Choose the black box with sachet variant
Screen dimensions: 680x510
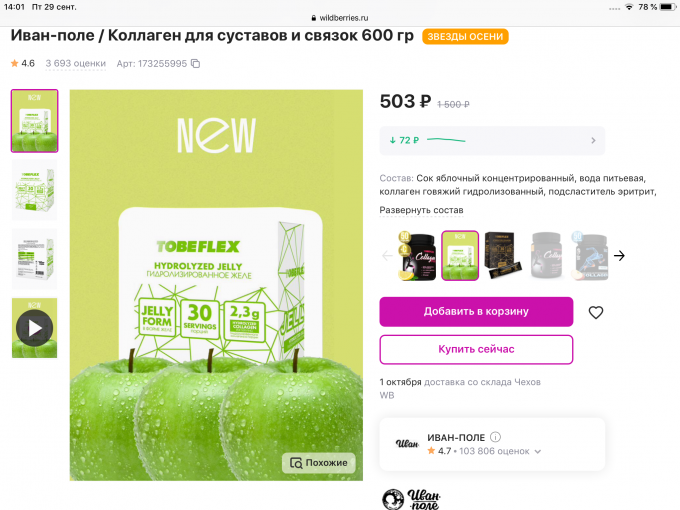pyautogui.click(x=502, y=256)
